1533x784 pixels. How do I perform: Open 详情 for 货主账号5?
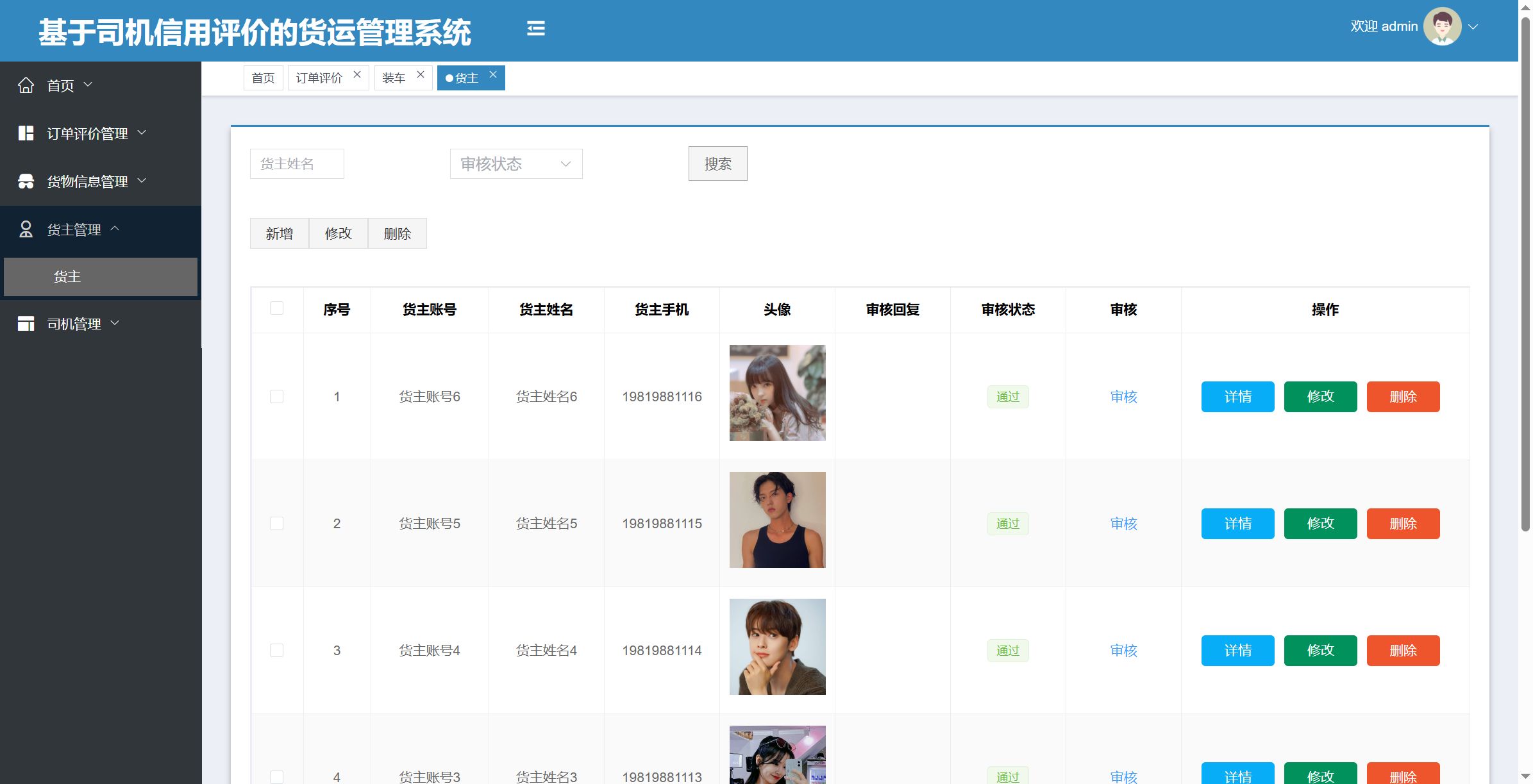[1237, 524]
